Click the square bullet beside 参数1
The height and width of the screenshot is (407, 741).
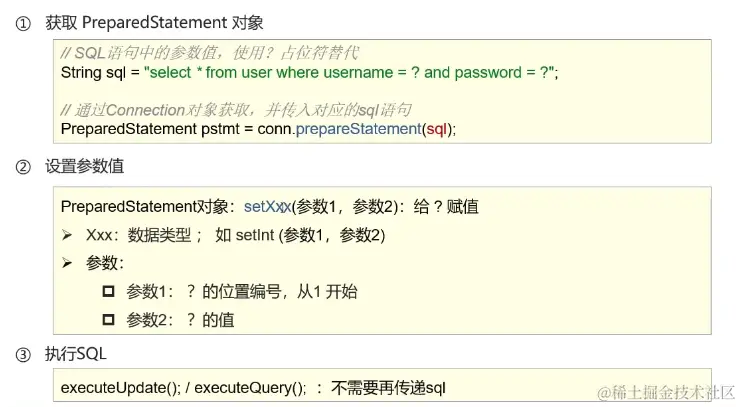109,291
